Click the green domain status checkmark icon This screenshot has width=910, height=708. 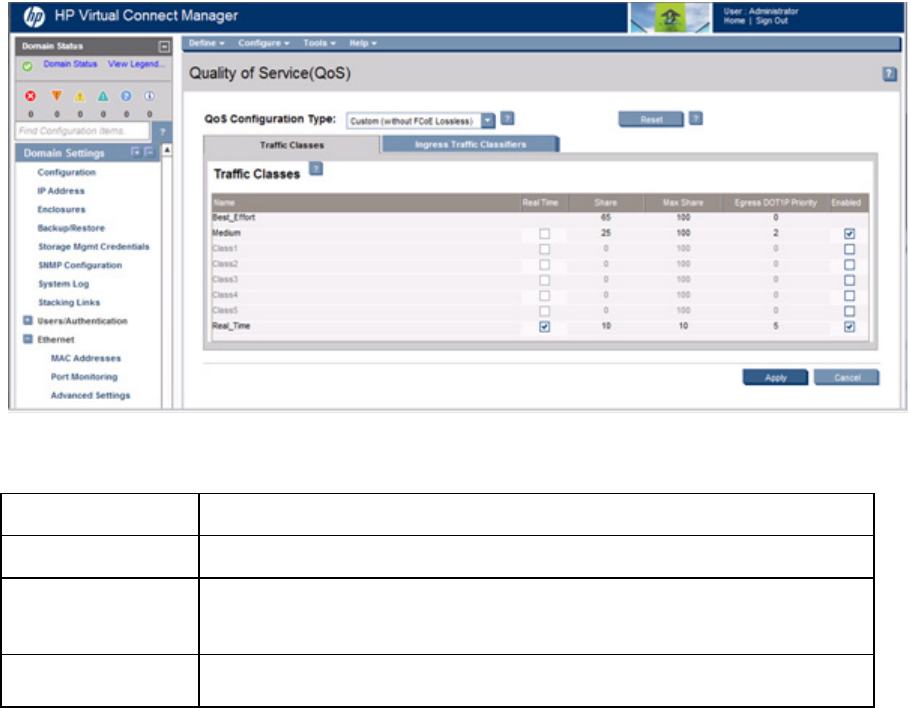(27, 65)
